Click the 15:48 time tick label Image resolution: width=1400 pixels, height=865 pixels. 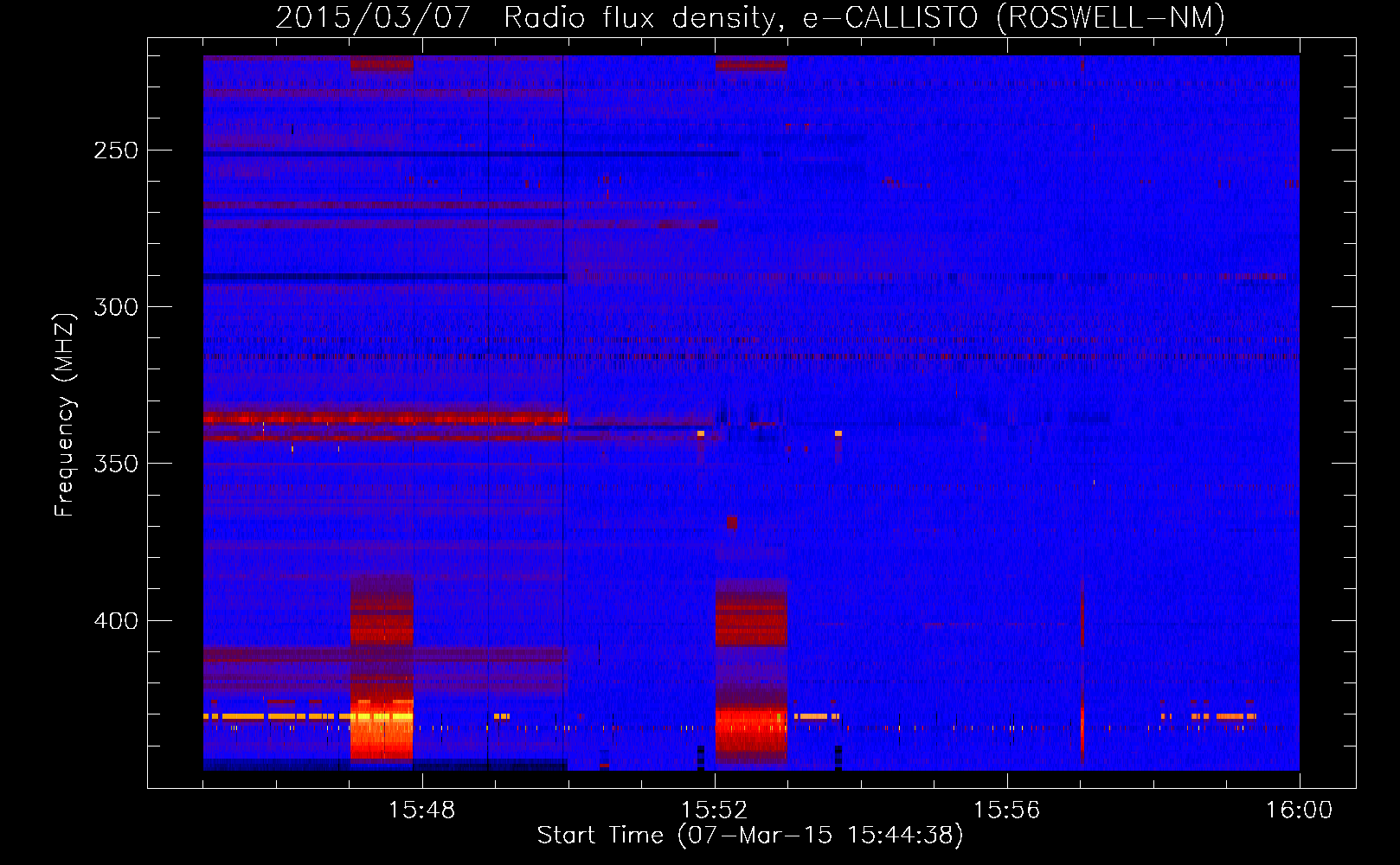point(421,811)
